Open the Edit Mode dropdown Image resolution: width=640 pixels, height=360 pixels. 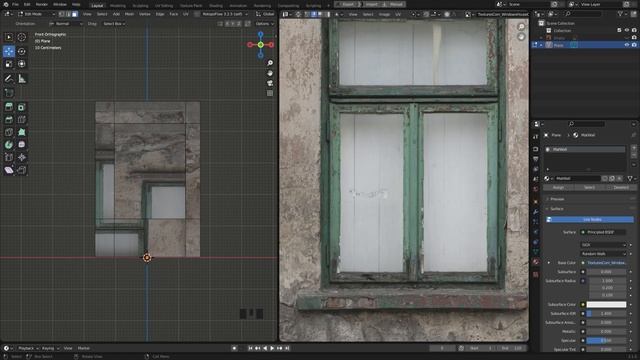(36, 14)
